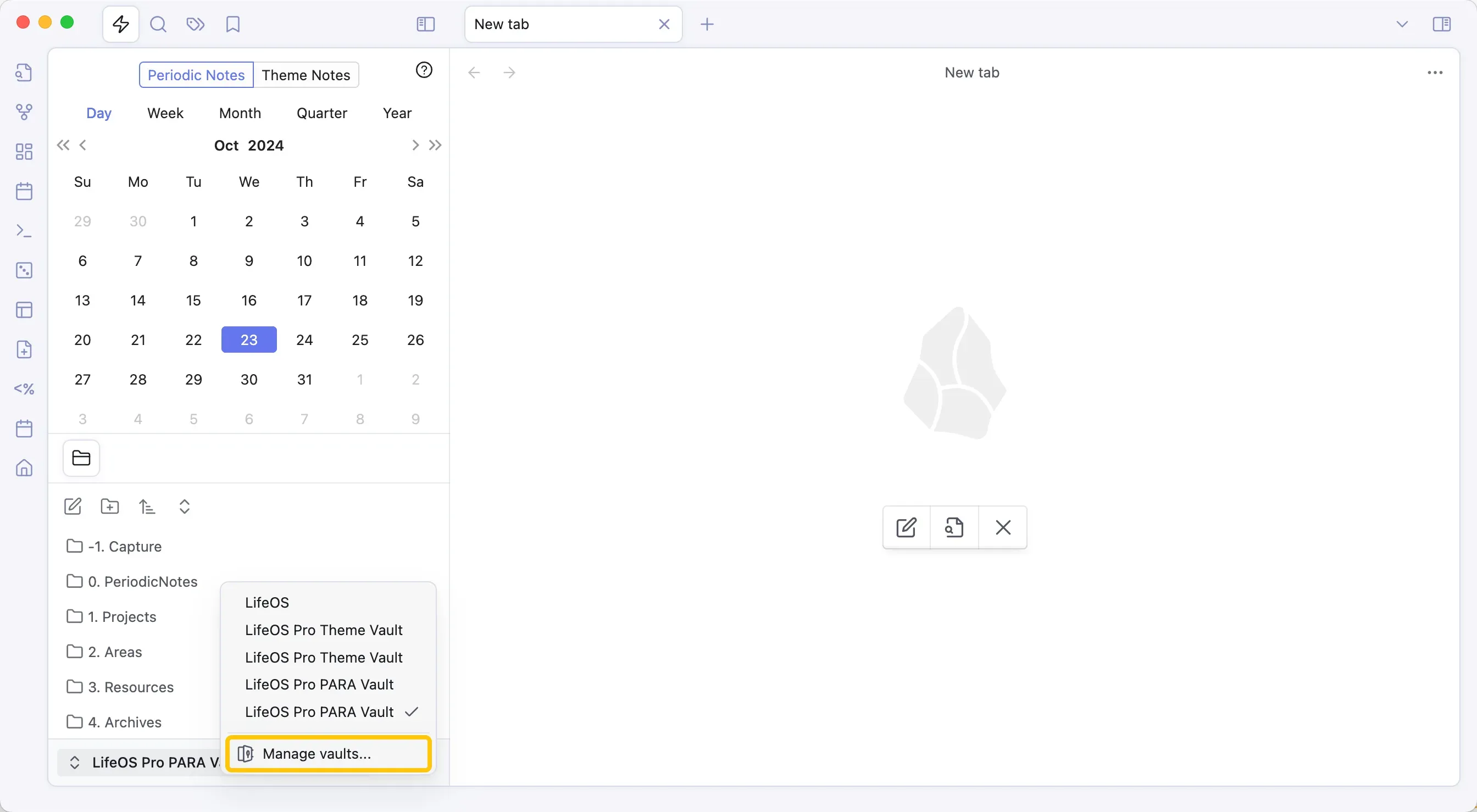Go to next month chevron
The image size is (1477, 812).
415,145
